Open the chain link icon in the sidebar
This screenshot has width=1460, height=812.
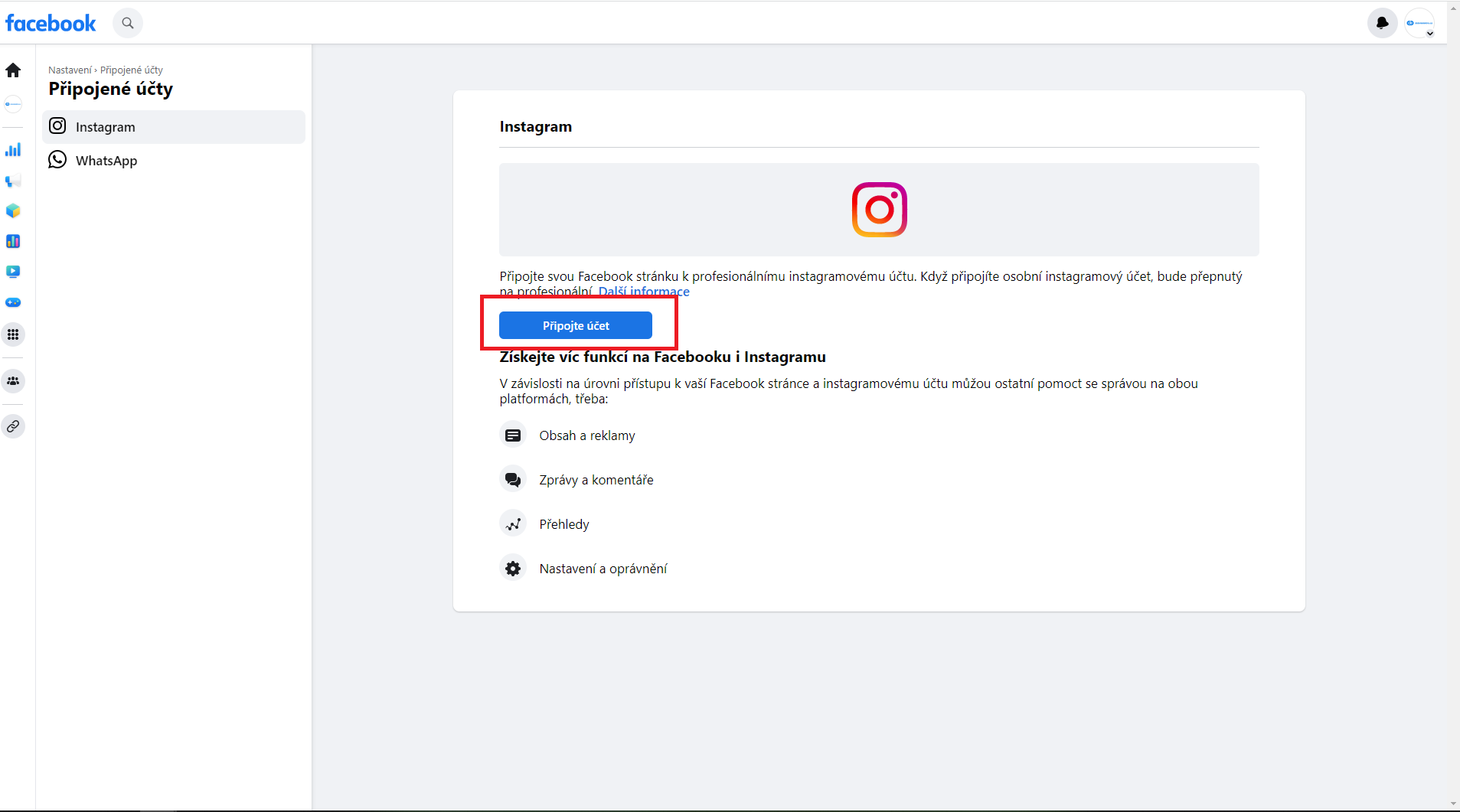pyautogui.click(x=13, y=426)
